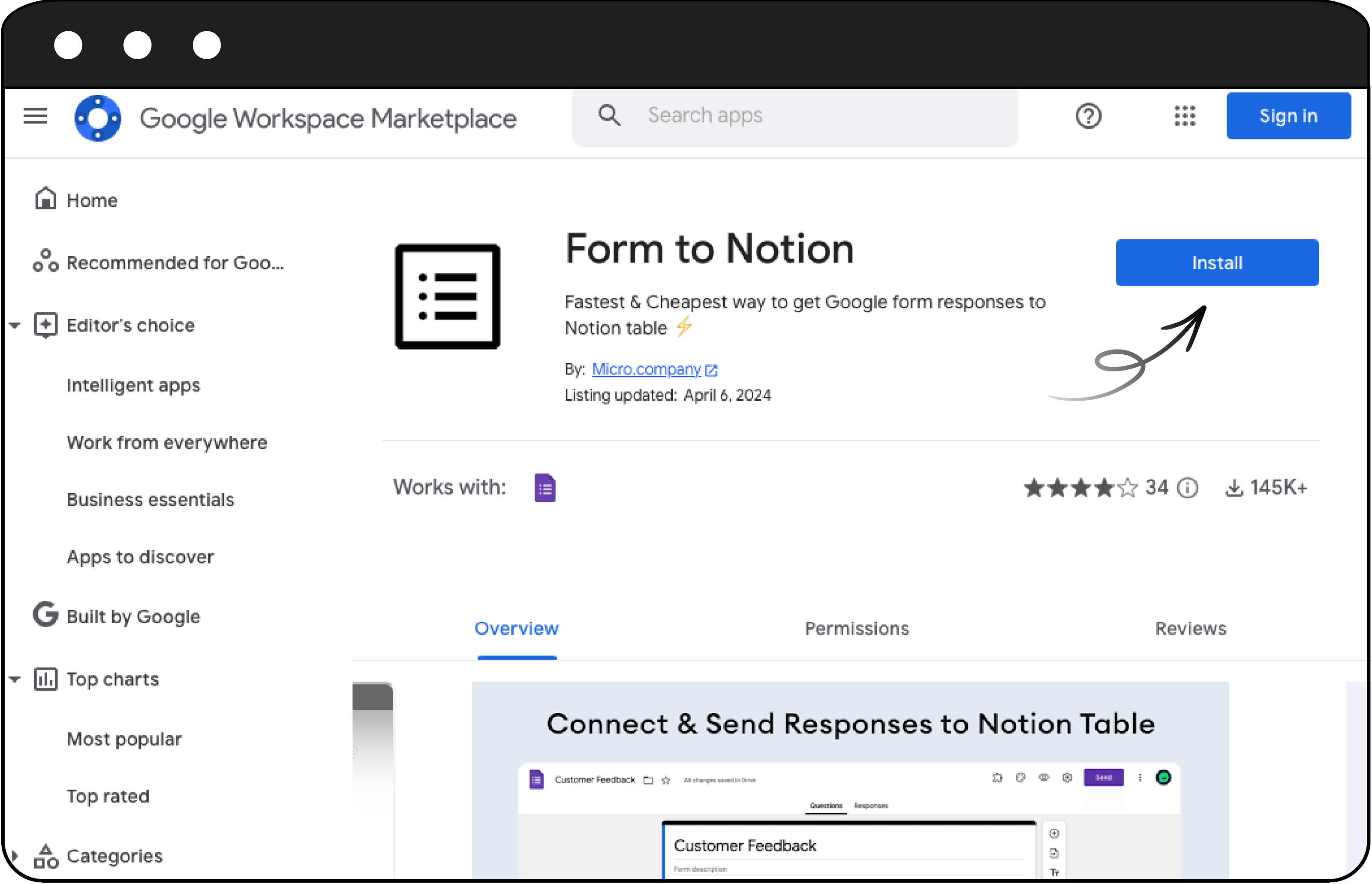Click the Form to Notion app icon
1372x884 pixels.
click(448, 296)
